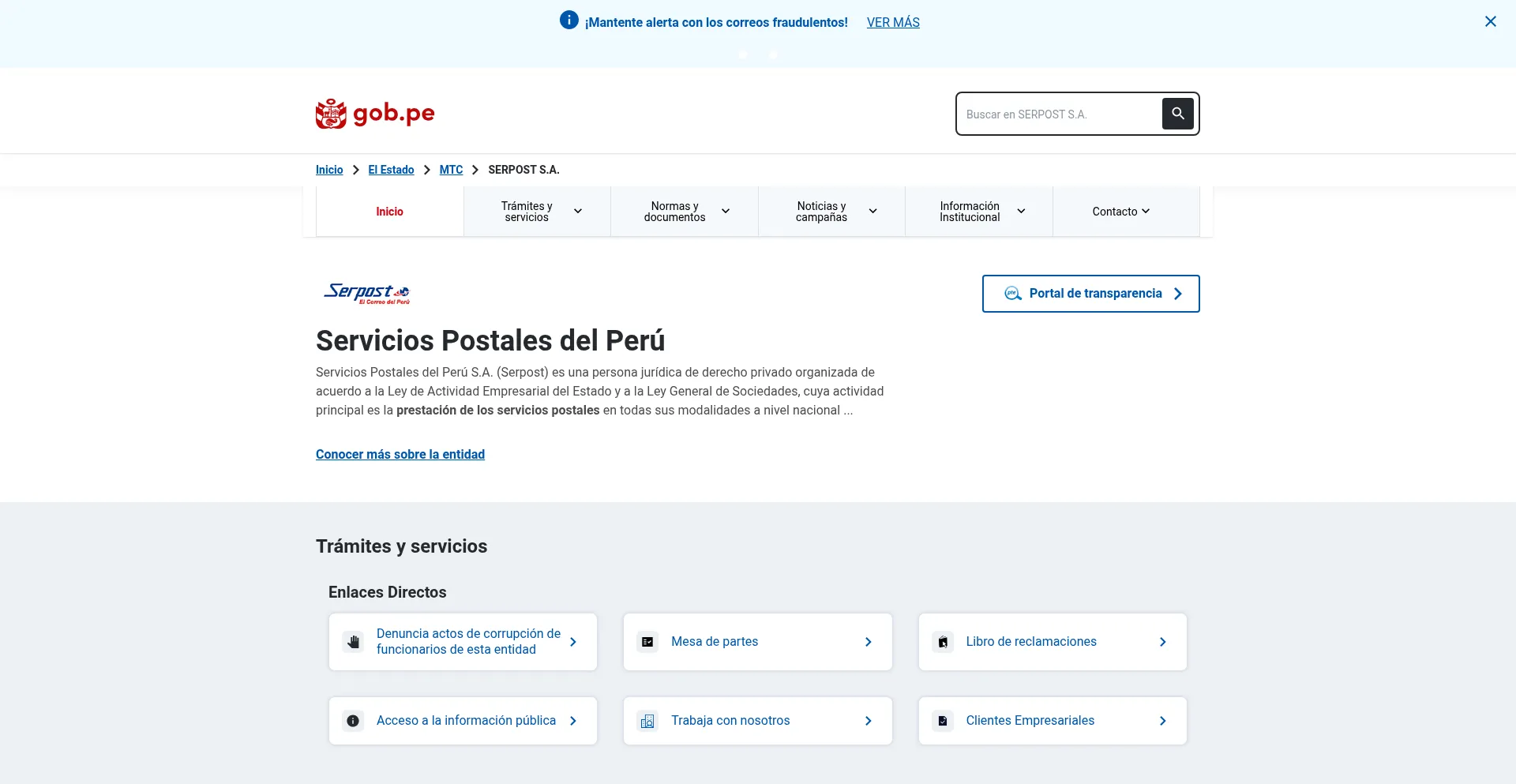Follow the Conocer más sobre la entidad link
The height and width of the screenshot is (784, 1516).
(x=400, y=454)
